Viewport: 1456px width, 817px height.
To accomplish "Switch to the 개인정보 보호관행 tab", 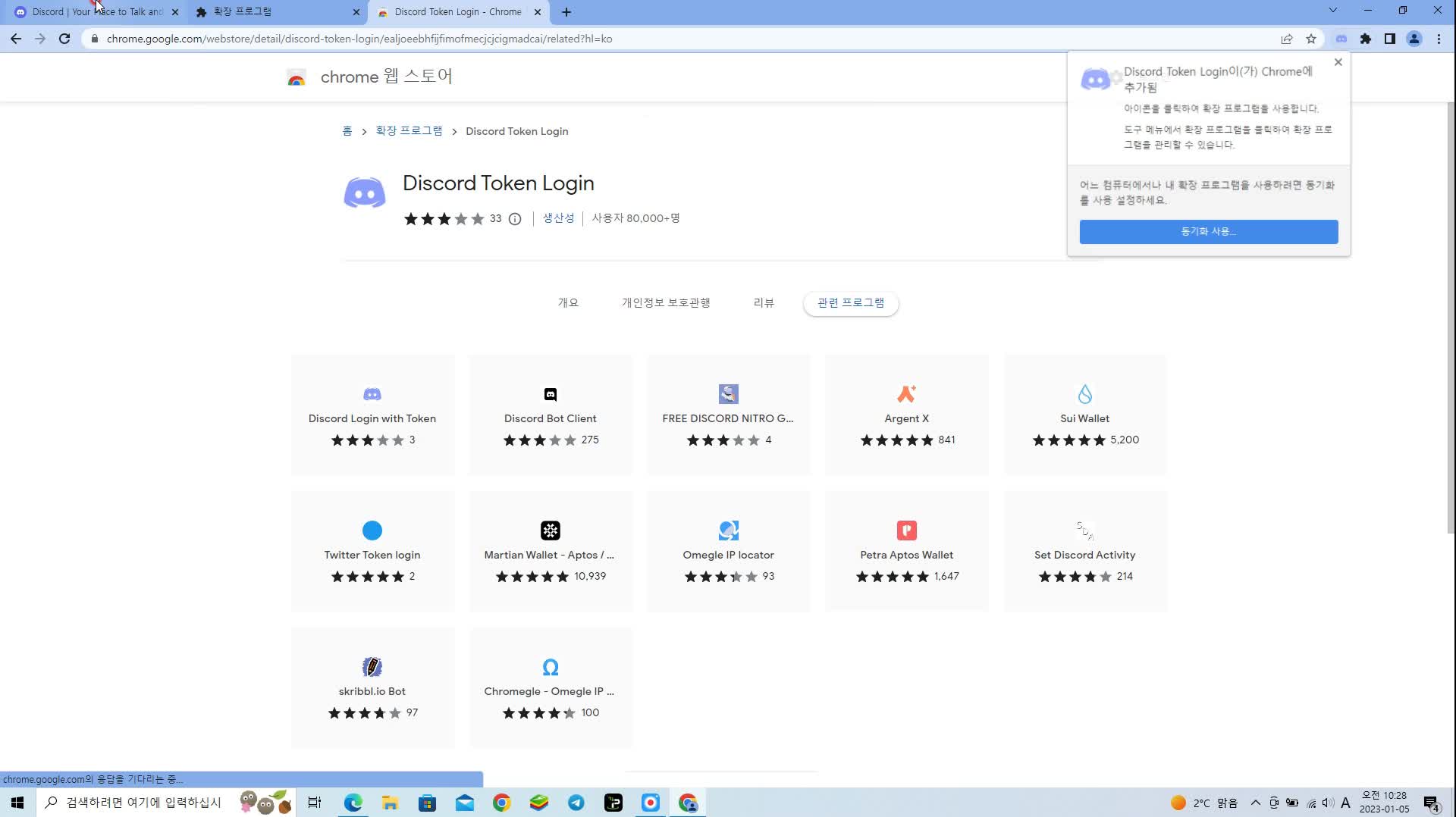I will tap(665, 303).
